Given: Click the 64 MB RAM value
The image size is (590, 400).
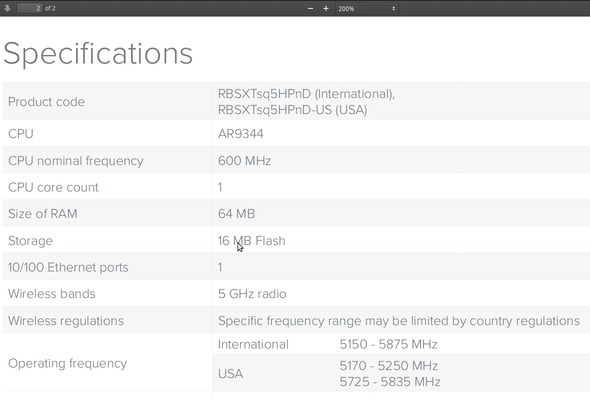Looking at the screenshot, I should [236, 214].
